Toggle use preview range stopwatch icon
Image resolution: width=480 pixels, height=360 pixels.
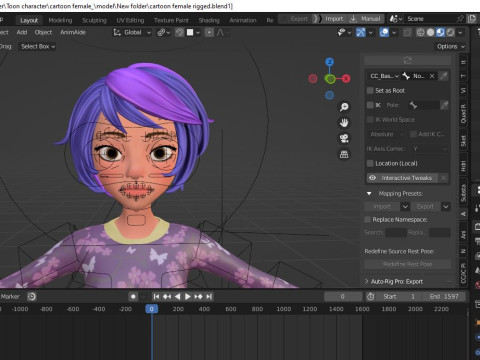pyautogui.click(x=371, y=296)
